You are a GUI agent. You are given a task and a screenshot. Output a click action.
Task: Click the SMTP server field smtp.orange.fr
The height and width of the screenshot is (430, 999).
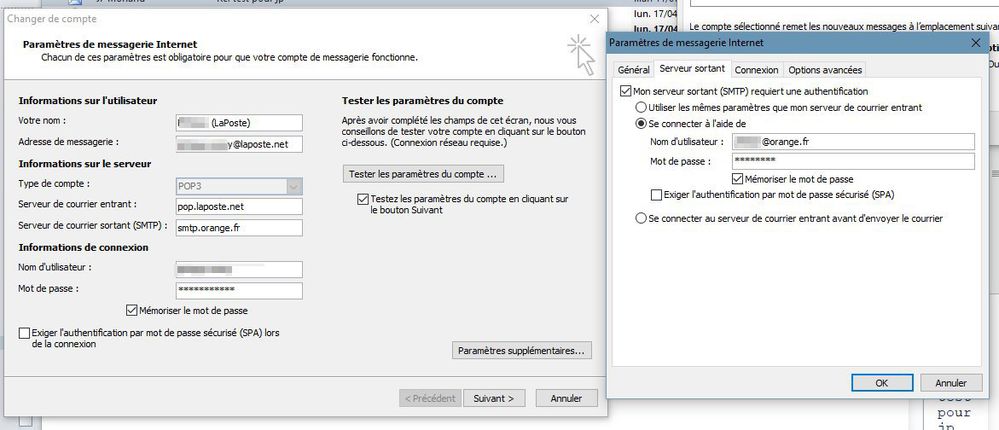(x=239, y=227)
